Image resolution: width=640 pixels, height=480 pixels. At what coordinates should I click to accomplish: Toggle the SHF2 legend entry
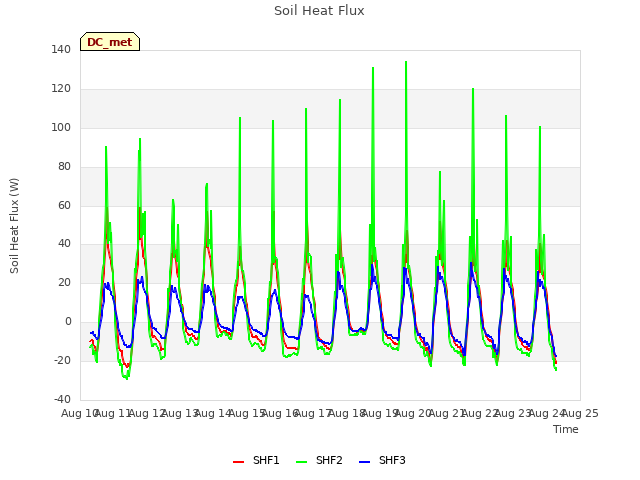[x=319, y=460]
